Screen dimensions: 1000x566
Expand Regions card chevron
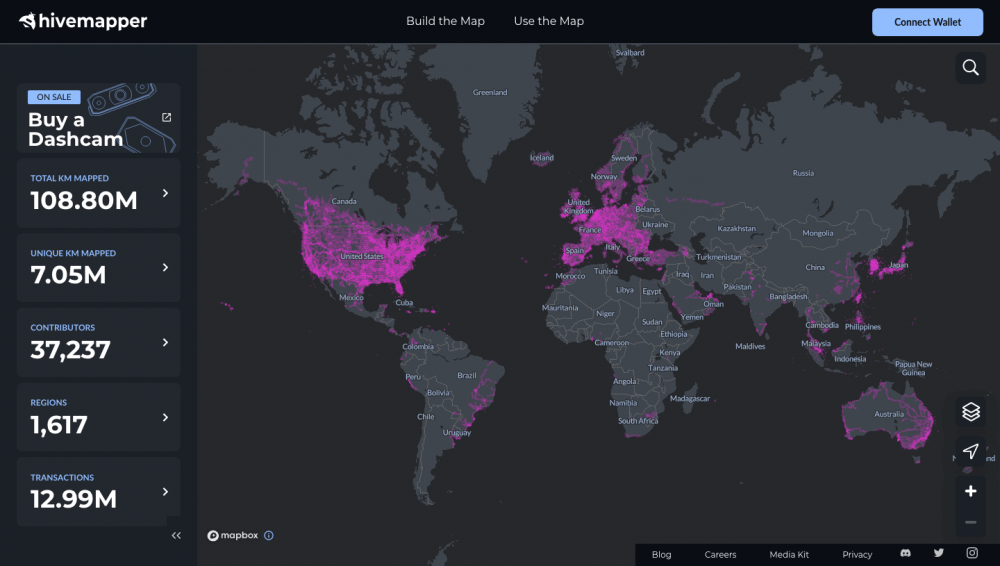coord(165,417)
